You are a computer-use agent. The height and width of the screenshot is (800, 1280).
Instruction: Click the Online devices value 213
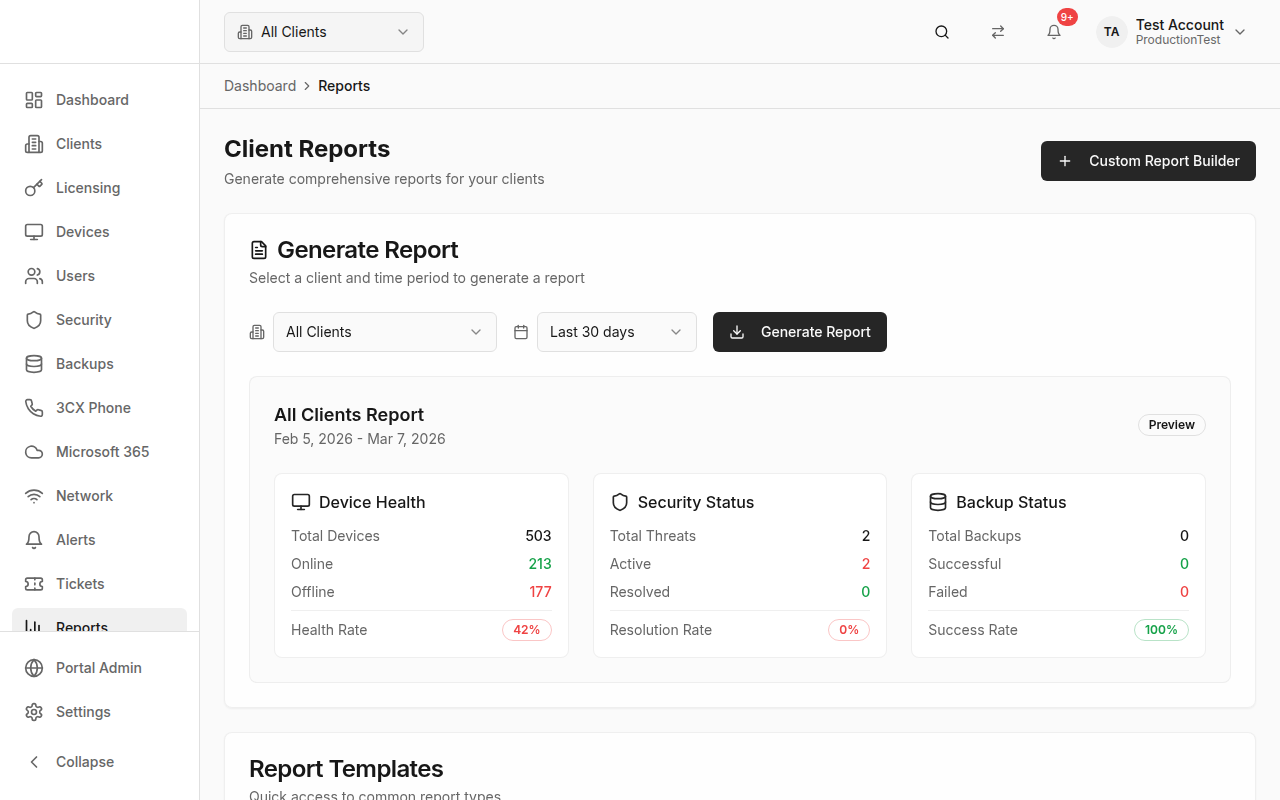540,564
